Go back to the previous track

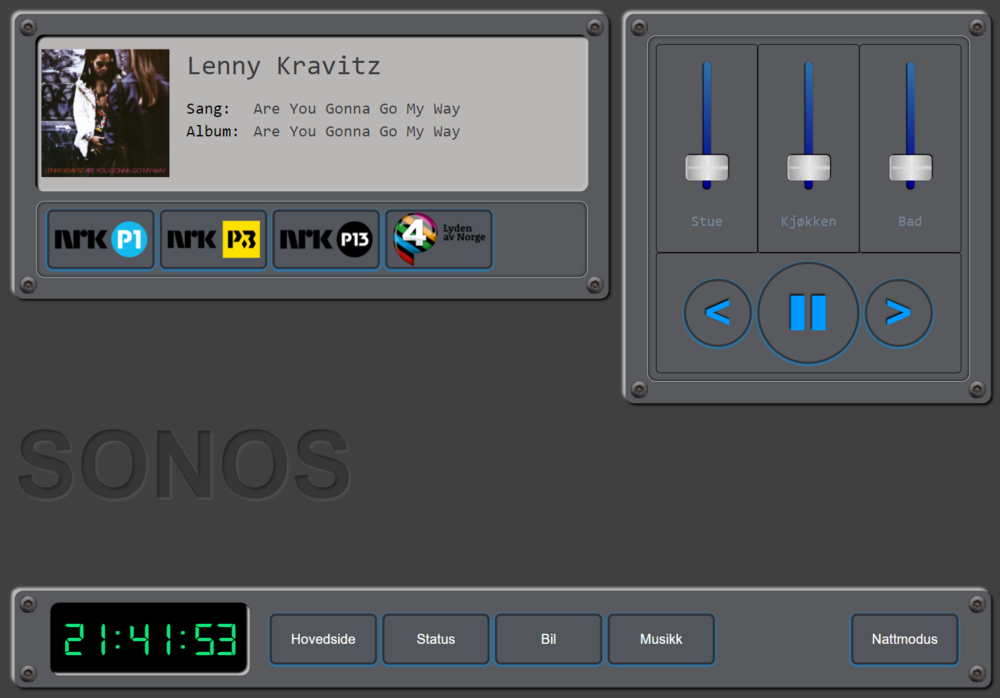point(717,313)
